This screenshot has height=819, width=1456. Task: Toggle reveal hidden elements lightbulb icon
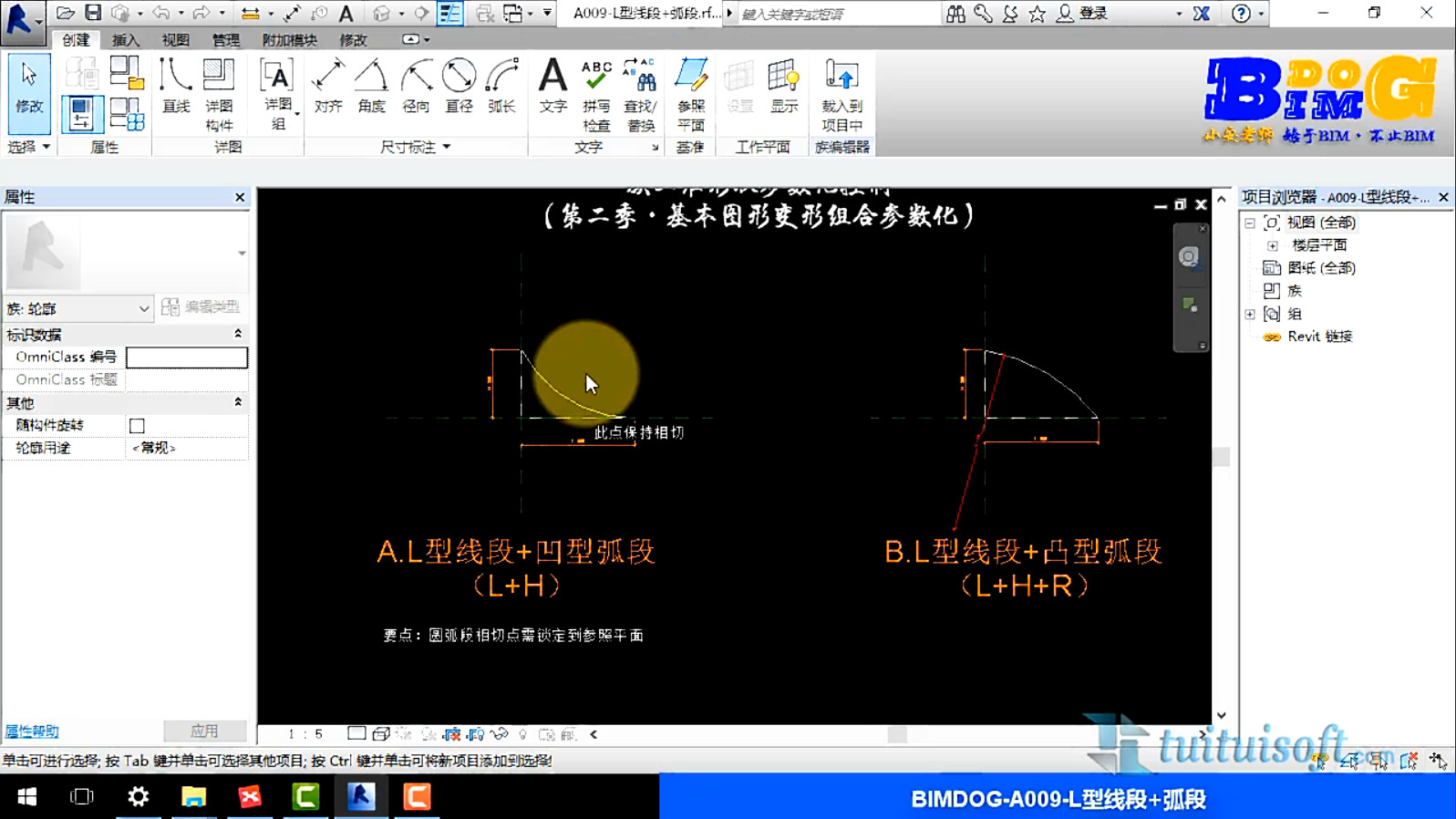(x=522, y=734)
